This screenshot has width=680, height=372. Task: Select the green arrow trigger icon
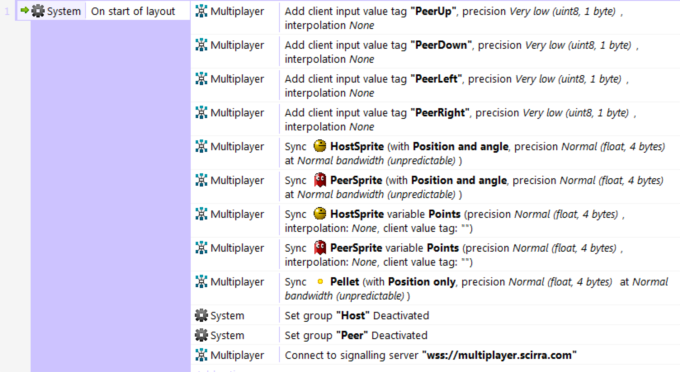tap(25, 10)
